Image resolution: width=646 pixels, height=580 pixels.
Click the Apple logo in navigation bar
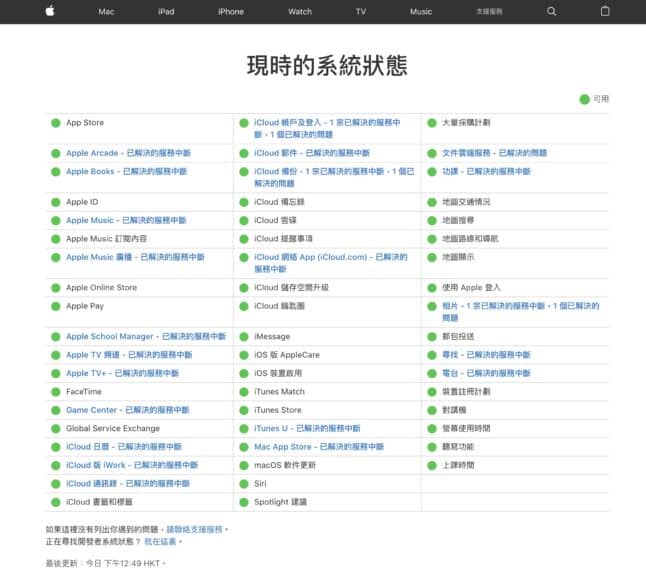point(50,11)
